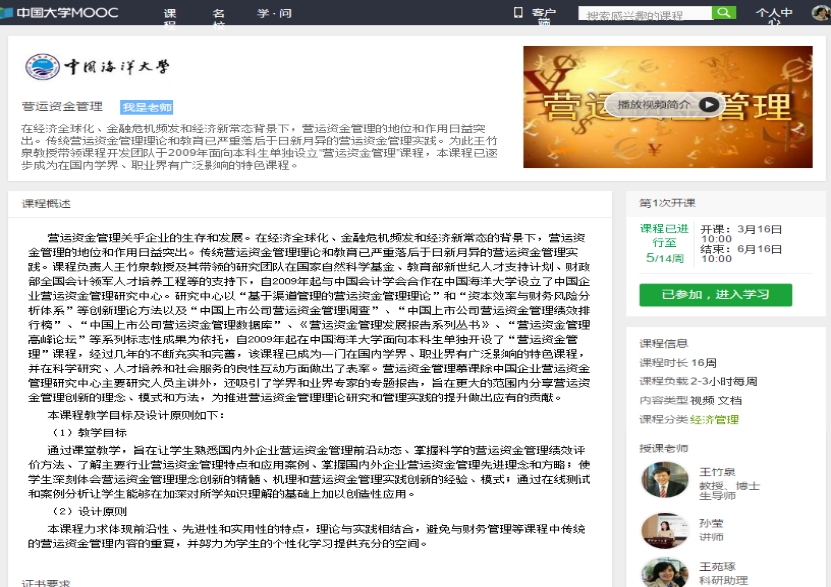Open the 名校 menu in navigation
This screenshot has height=587, width=831.
(219, 14)
